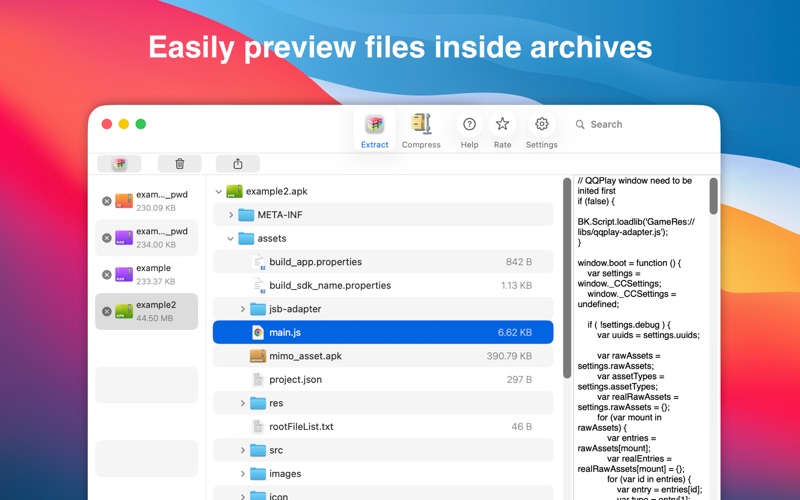Click the 6.62 KB size value
The height and width of the screenshot is (500, 800).
515,332
